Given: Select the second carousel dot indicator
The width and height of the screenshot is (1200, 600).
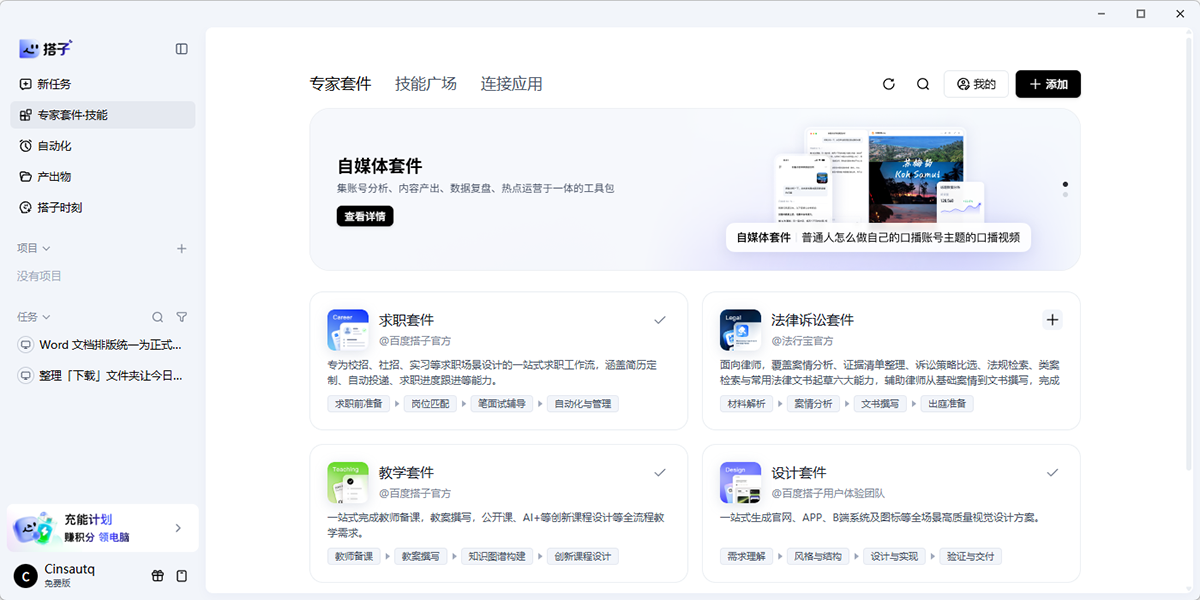Looking at the screenshot, I should (1065, 194).
